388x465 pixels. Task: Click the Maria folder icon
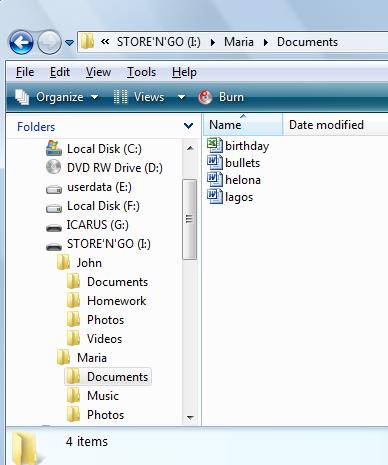63,357
